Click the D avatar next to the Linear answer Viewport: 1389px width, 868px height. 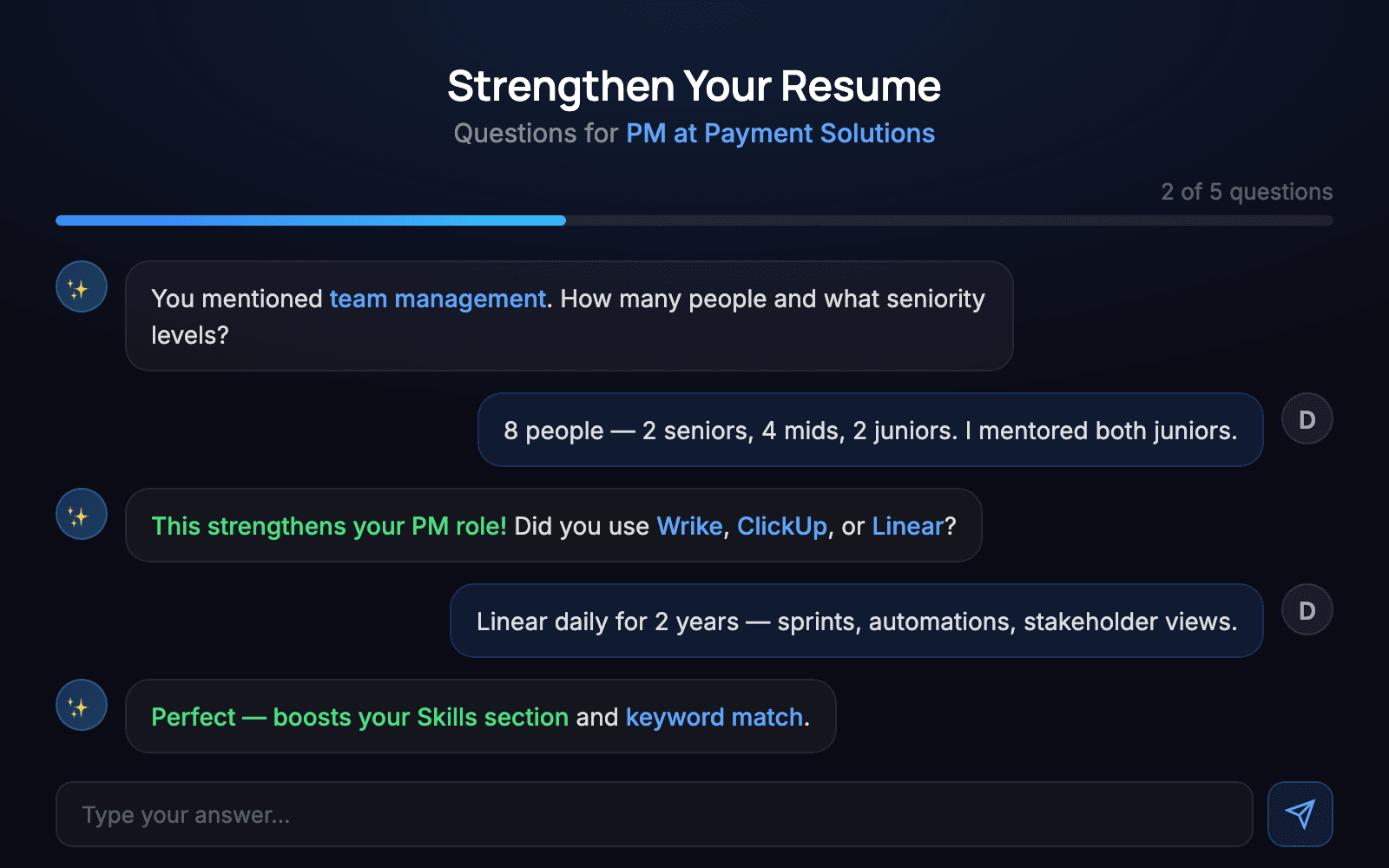(x=1306, y=608)
